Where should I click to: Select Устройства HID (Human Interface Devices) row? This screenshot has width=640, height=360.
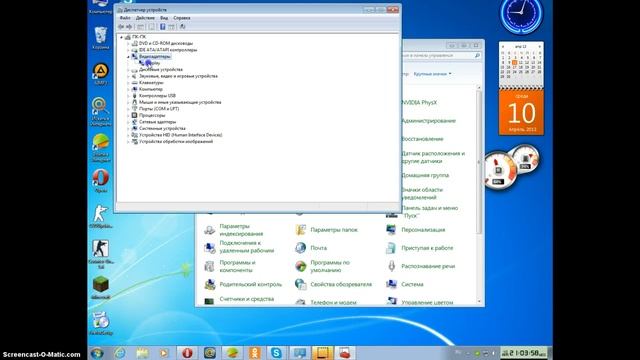(180, 135)
